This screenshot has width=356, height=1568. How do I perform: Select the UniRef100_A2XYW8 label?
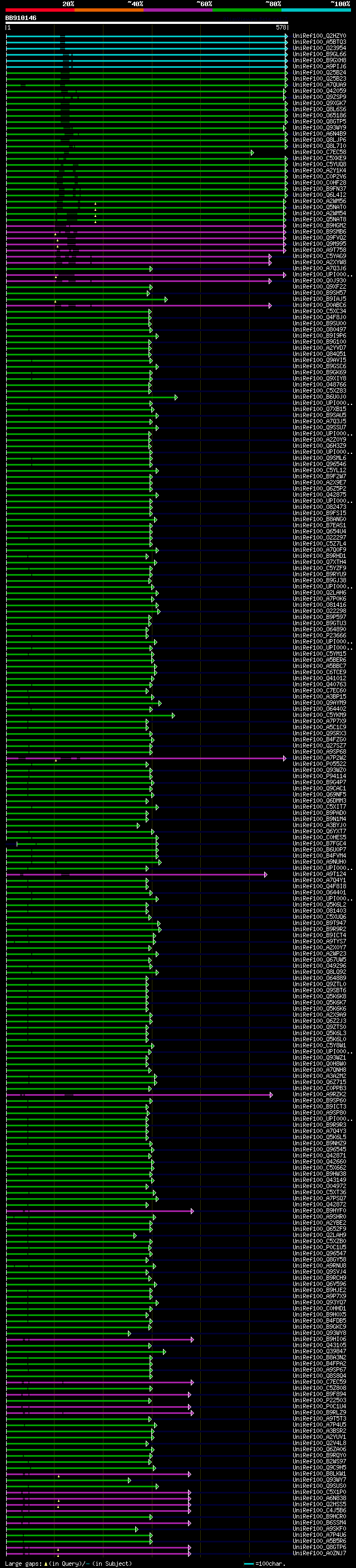coord(319,263)
